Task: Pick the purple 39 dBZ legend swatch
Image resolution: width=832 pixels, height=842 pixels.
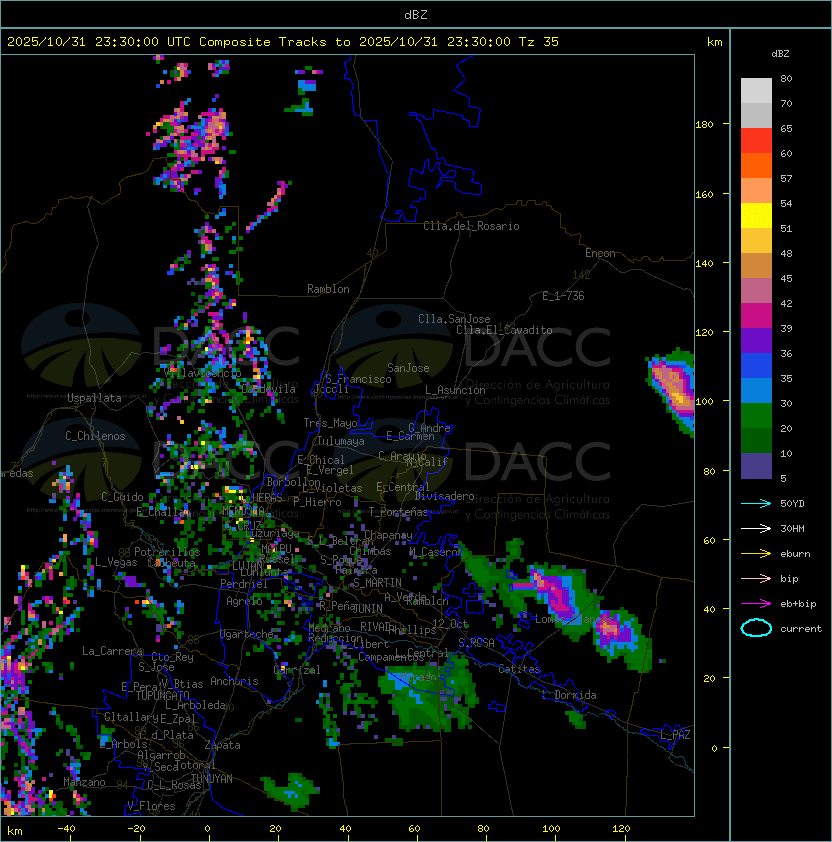Action: 756,340
